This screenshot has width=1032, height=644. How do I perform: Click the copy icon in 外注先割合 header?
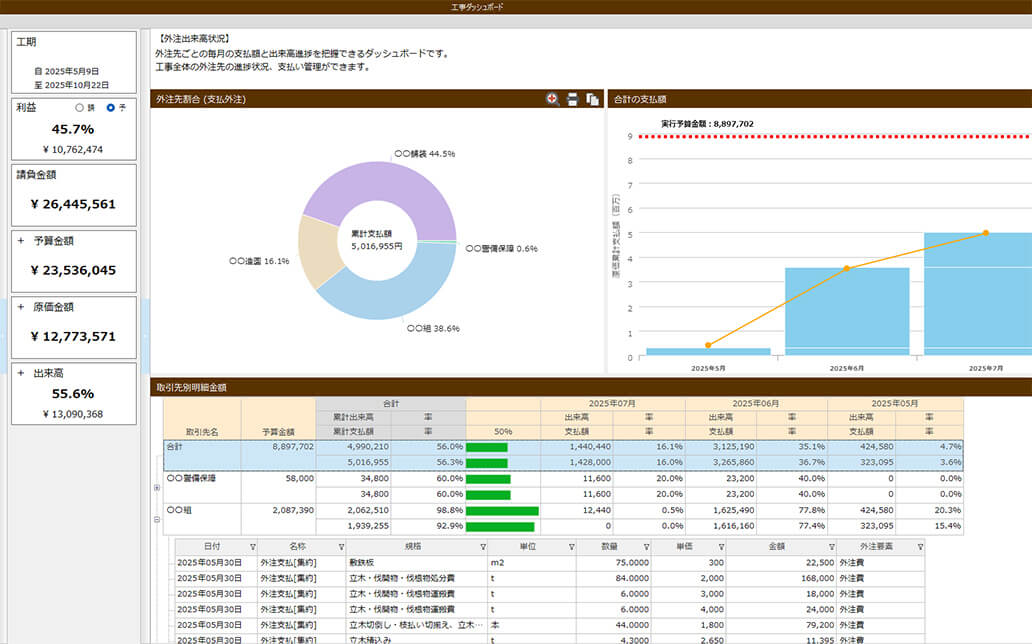pos(592,99)
